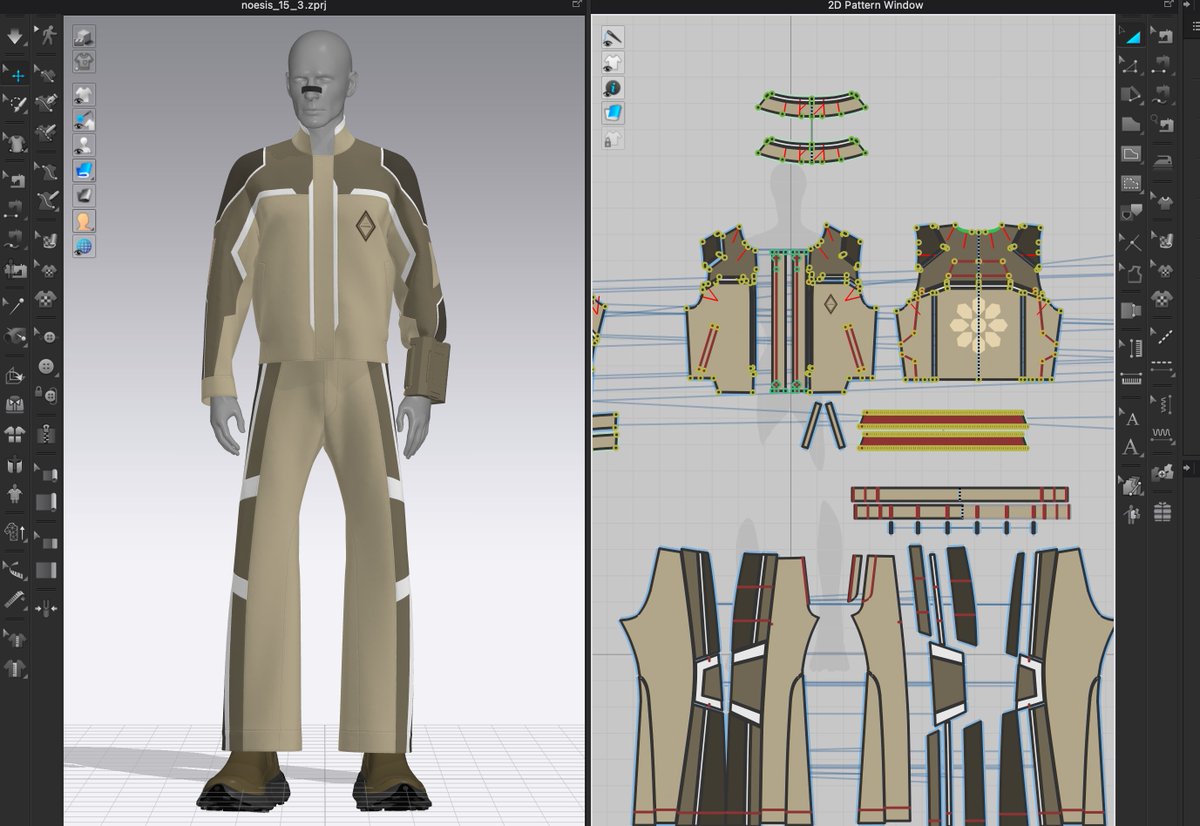
Task: Choose the small avatar figure tool on left toolbar
Action: 15,494
